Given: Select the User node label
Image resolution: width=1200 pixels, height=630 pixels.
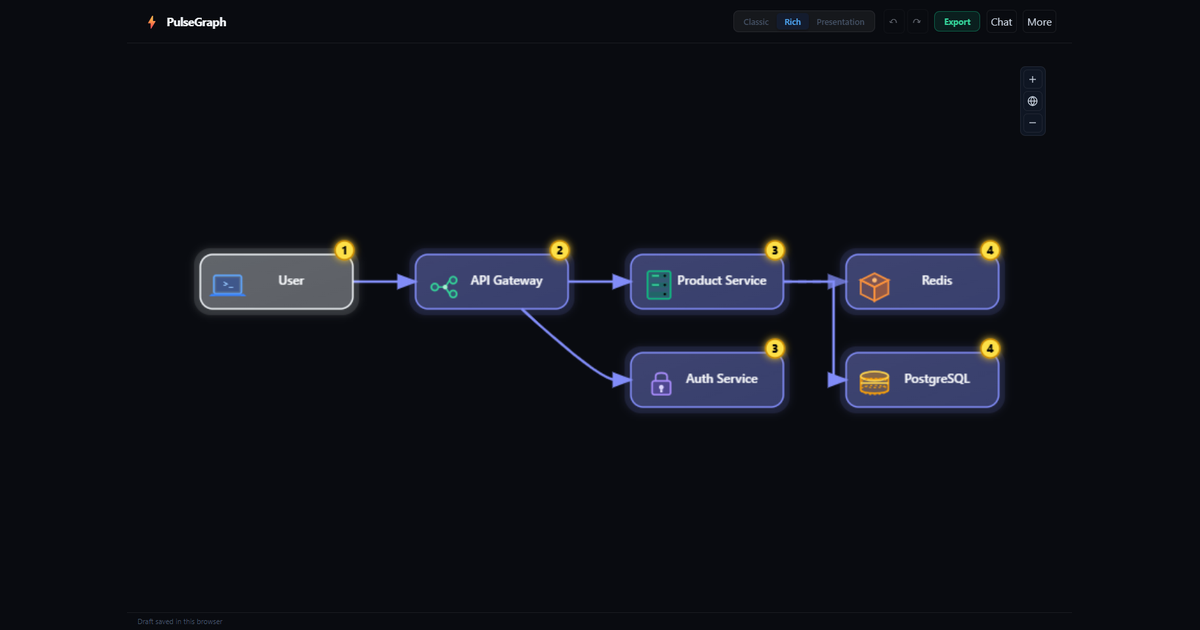Looking at the screenshot, I should [291, 281].
